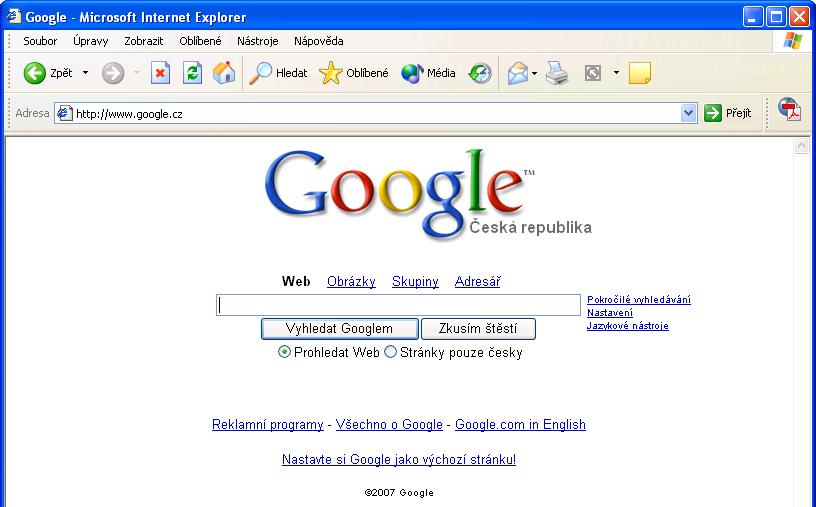The width and height of the screenshot is (816, 507).
Task: Go to the home page house icon
Action: coord(224,73)
